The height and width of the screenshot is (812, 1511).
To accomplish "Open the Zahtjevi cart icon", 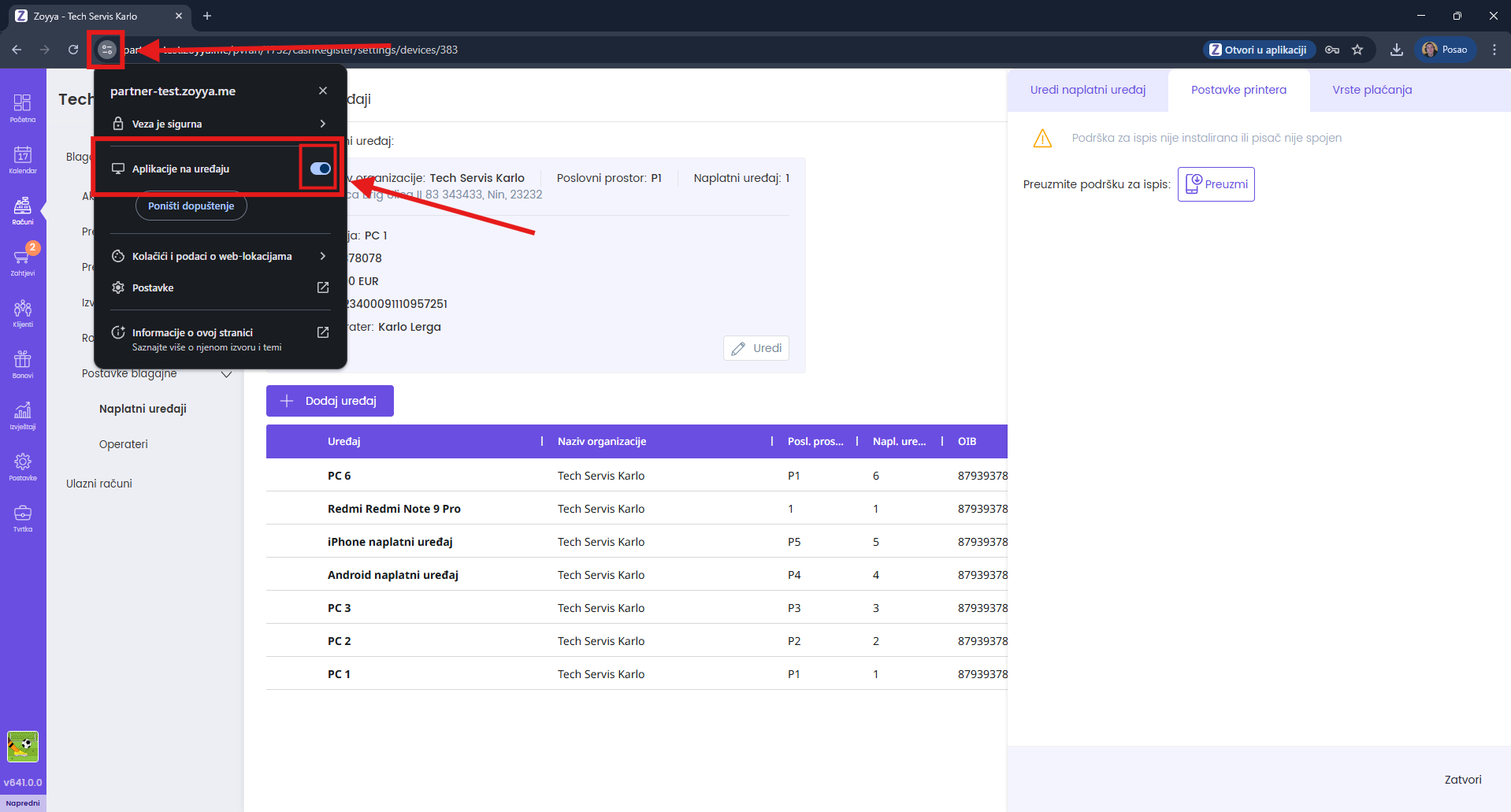I will point(23,261).
